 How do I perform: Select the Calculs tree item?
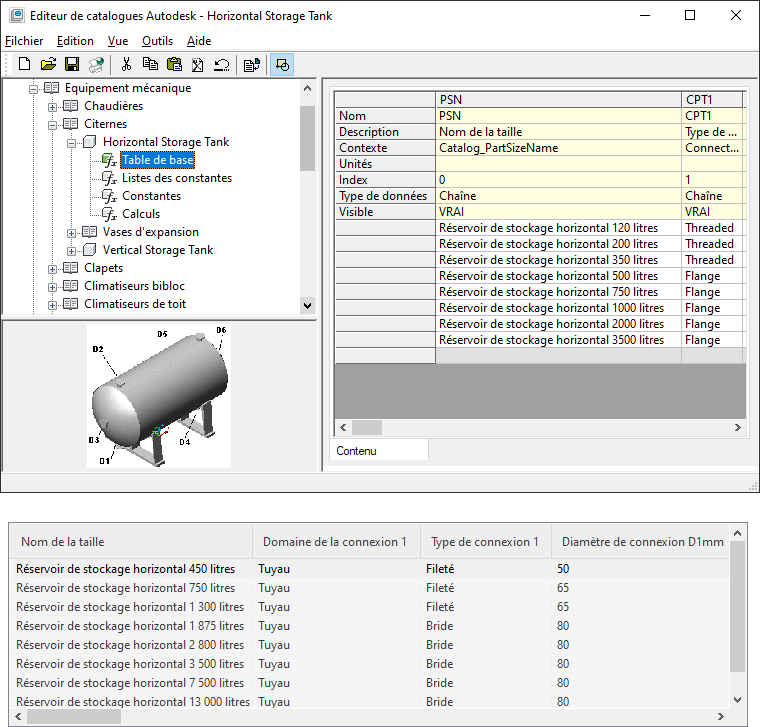click(141, 214)
